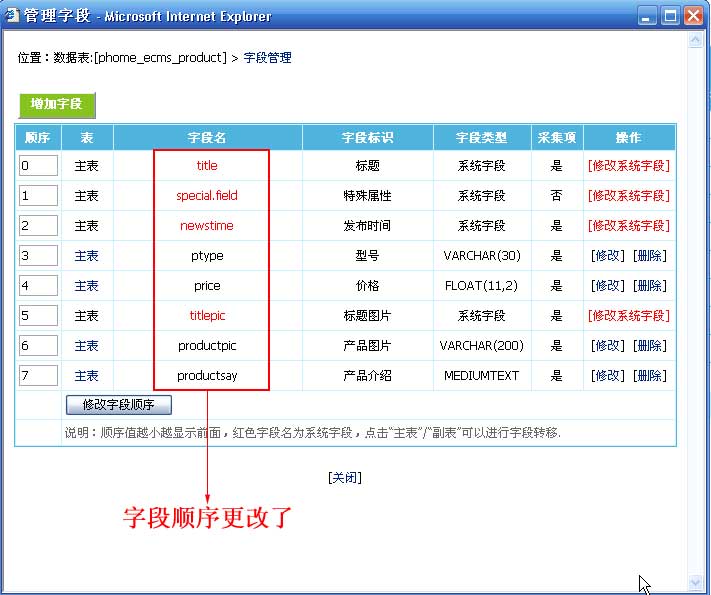
Task: Click 修改 link for the price field
Action: [607, 286]
